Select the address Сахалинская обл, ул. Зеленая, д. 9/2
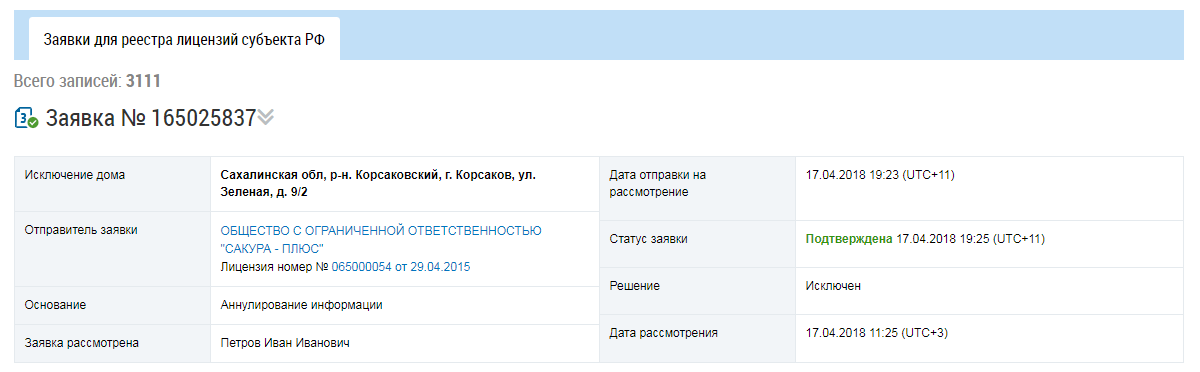This screenshot has width=1200, height=372. click(378, 183)
